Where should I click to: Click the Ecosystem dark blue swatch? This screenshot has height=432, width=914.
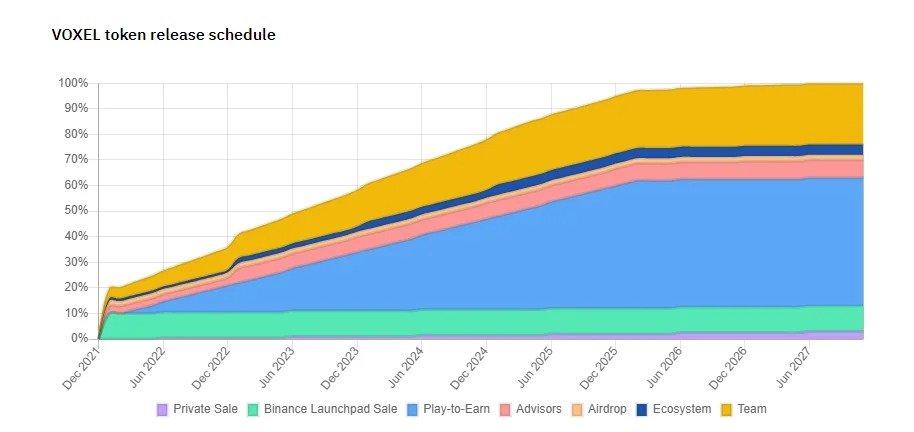click(642, 410)
